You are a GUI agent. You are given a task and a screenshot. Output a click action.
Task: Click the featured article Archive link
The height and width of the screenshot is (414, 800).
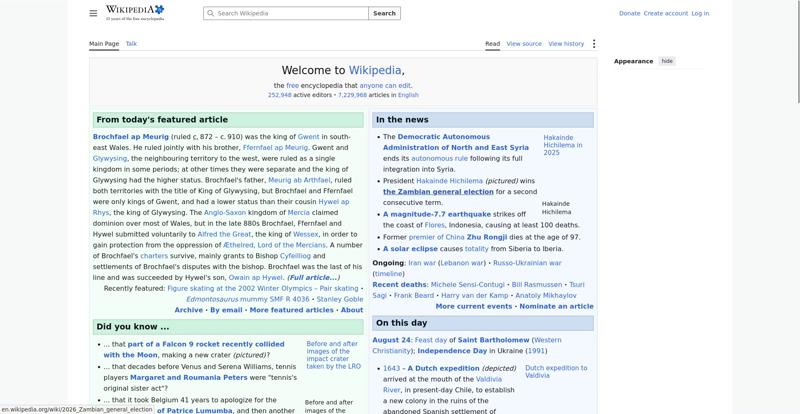click(x=188, y=310)
